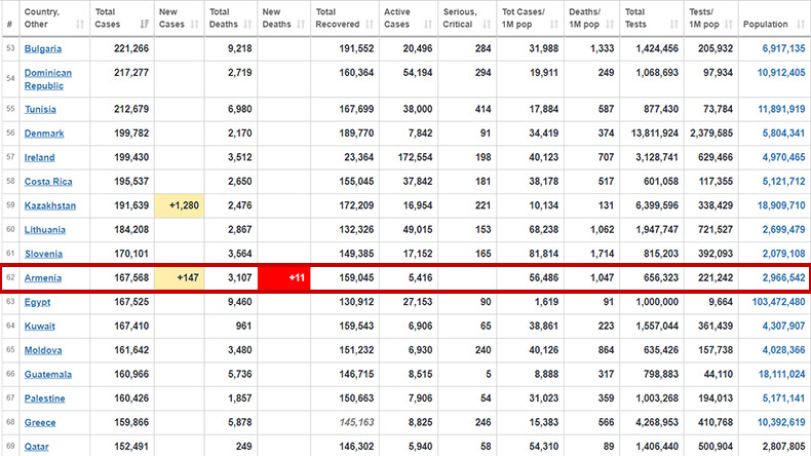Sort by Total Recovered column icon
811x456 pixels.
pos(369,24)
